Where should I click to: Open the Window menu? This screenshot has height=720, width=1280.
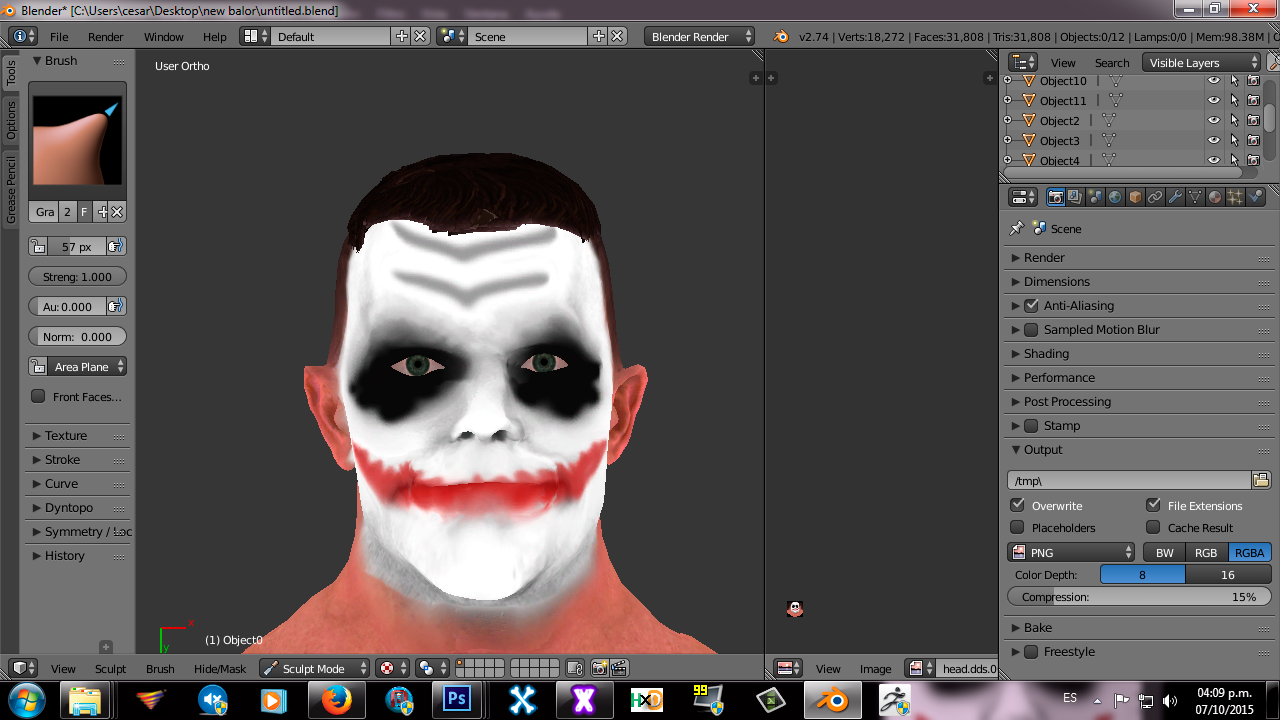tap(164, 36)
